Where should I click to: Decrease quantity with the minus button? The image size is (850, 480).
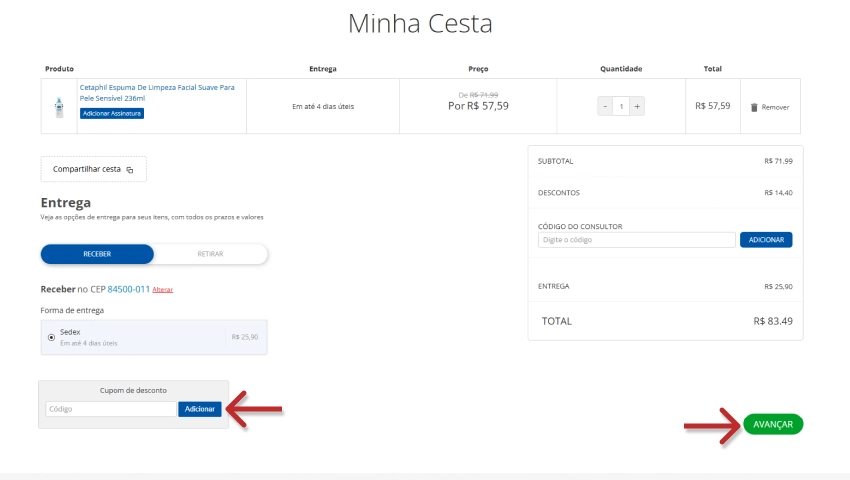click(x=605, y=106)
